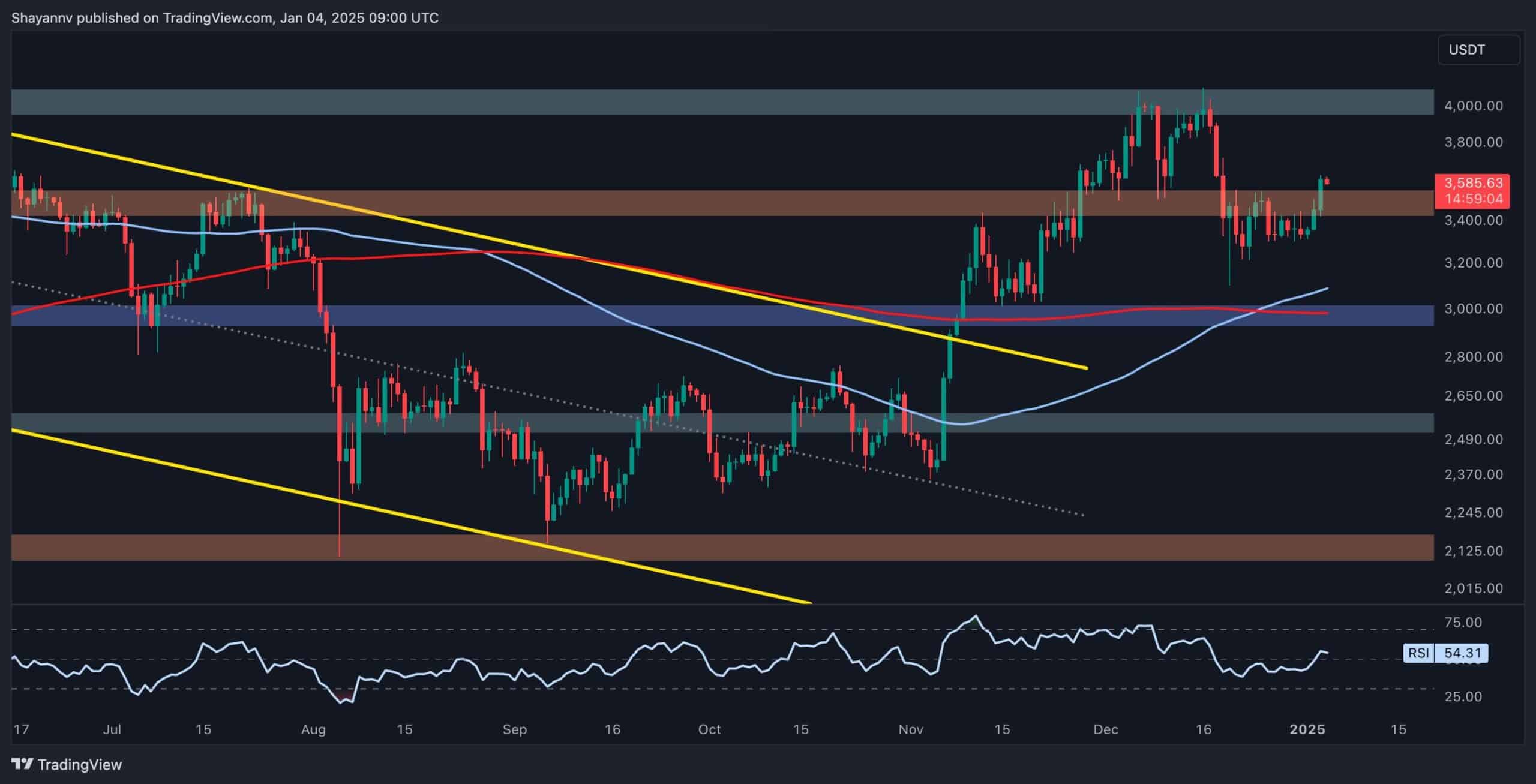Image resolution: width=1536 pixels, height=784 pixels.
Task: Click the RSI 75.00 level label
Action: point(1463,622)
